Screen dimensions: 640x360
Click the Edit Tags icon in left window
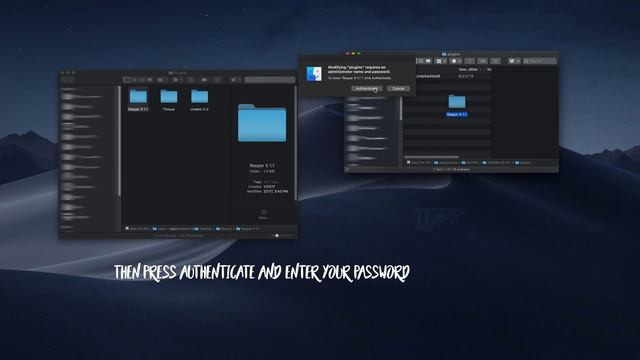coord(204,80)
